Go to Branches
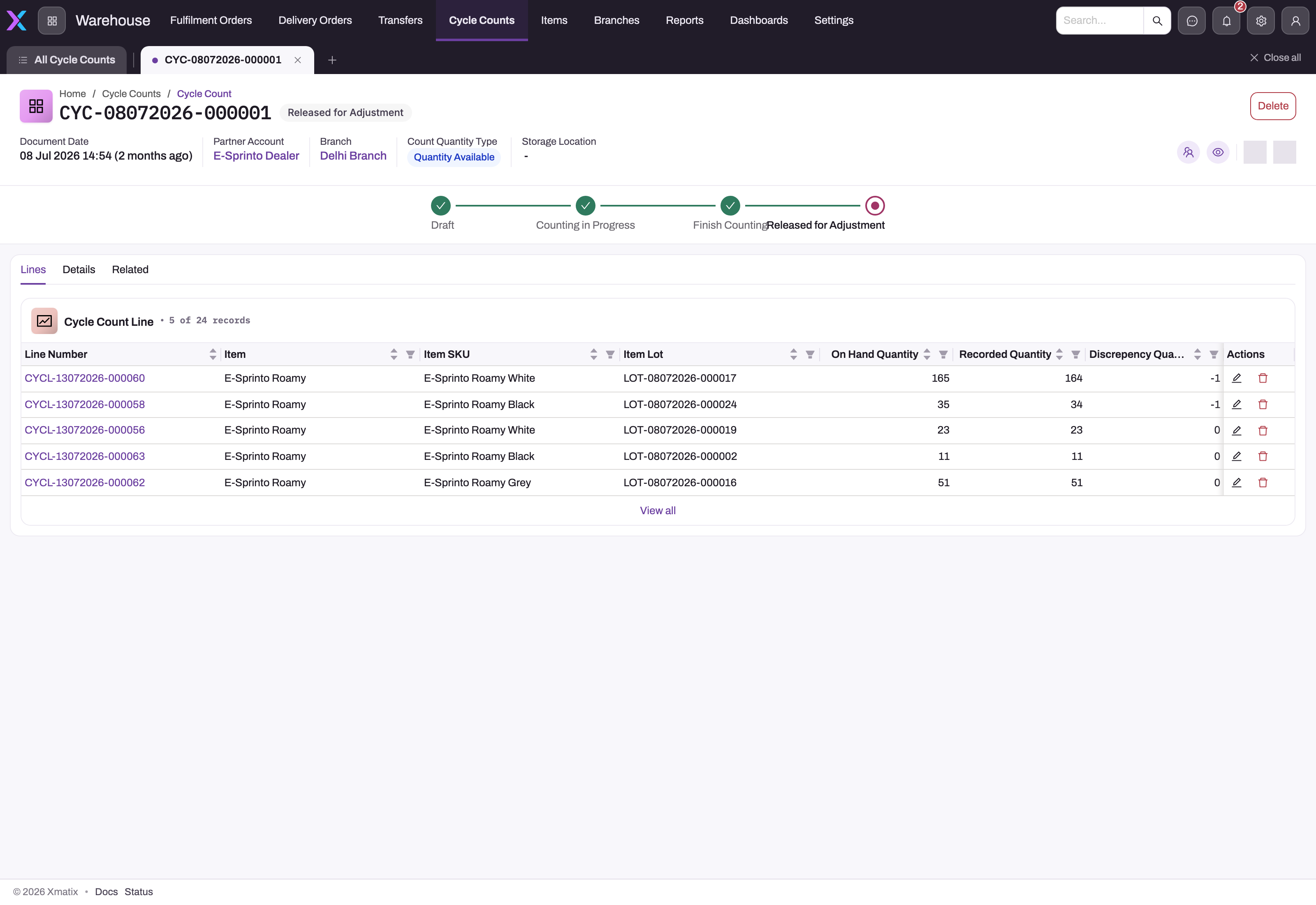 (x=616, y=21)
